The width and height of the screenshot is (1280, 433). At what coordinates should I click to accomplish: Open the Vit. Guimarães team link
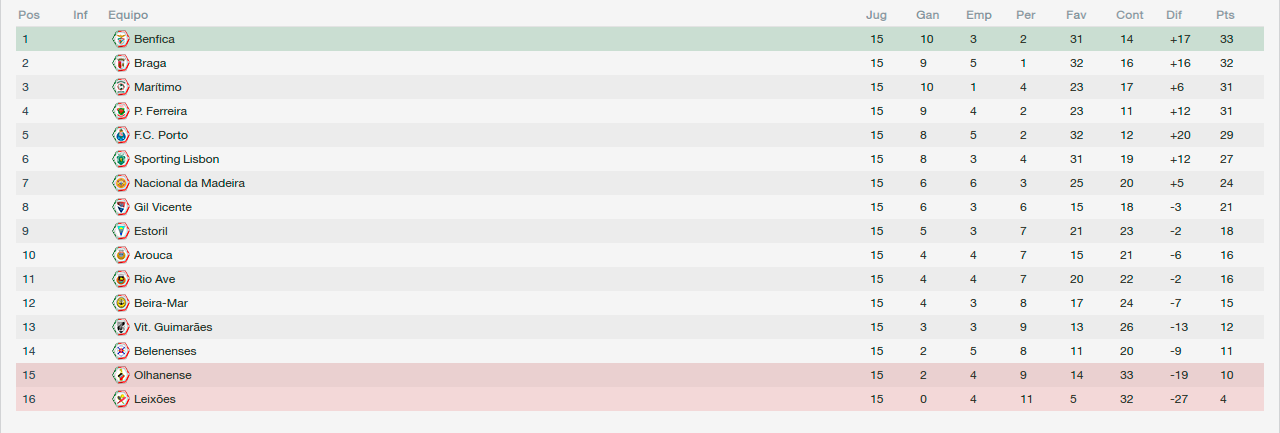click(x=173, y=327)
